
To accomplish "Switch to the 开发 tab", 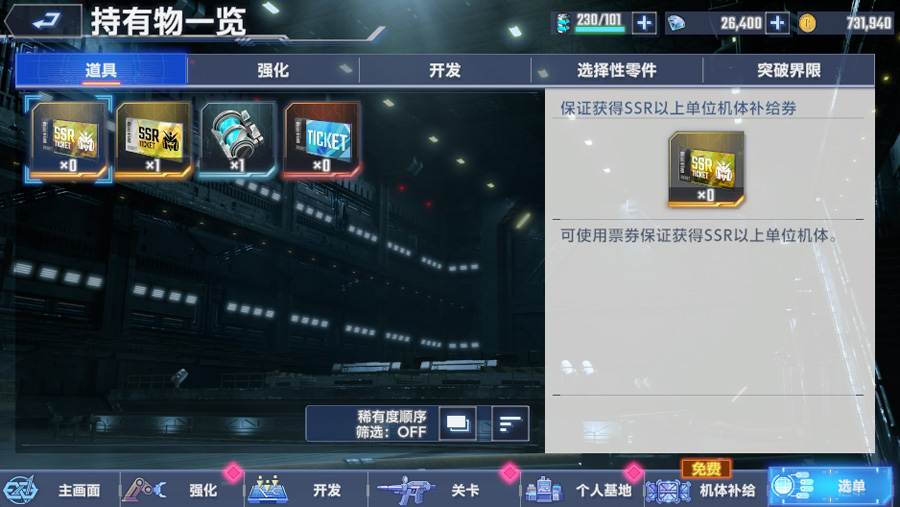I will [445, 71].
